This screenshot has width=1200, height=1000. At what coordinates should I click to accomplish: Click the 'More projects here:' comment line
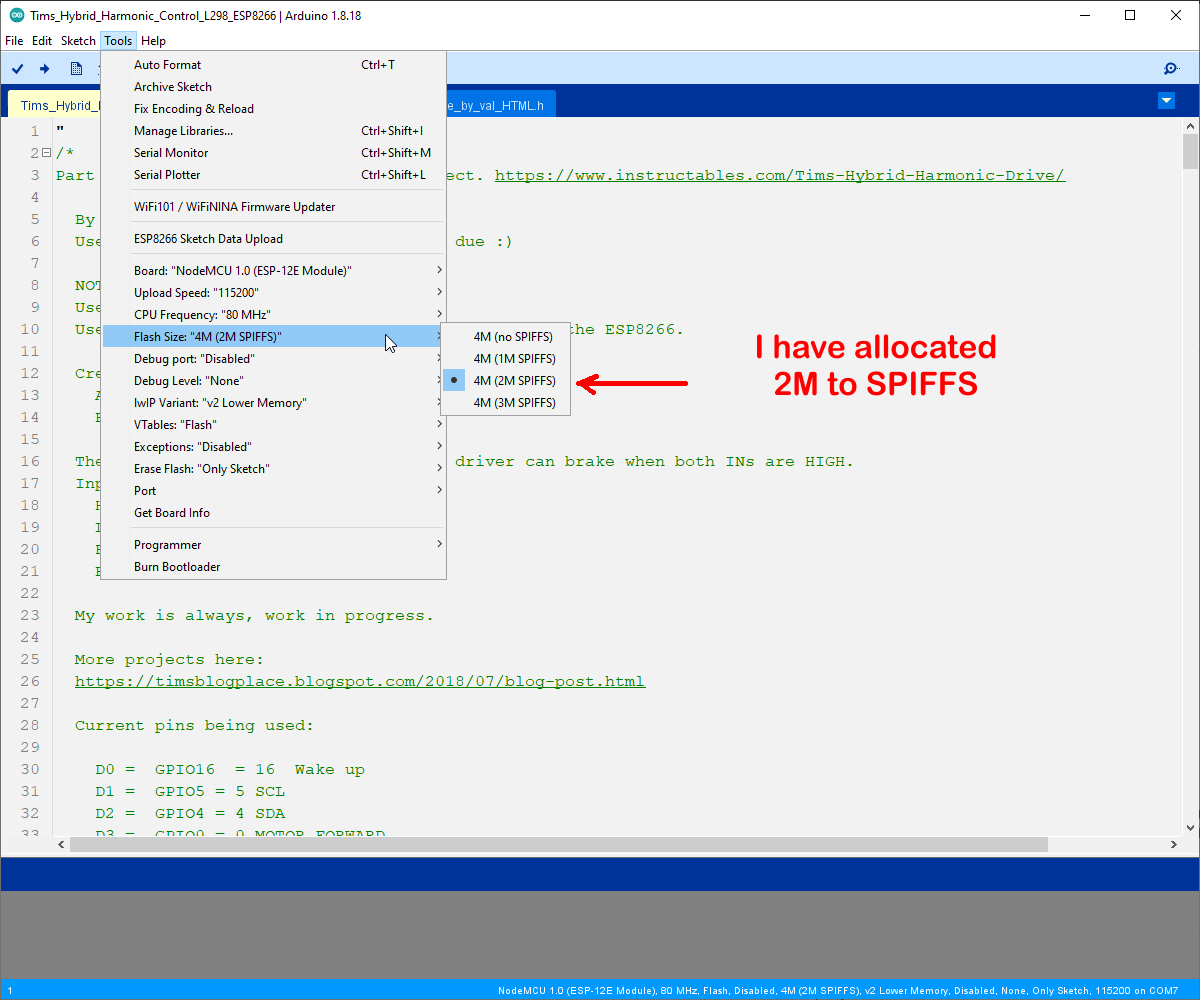point(169,659)
